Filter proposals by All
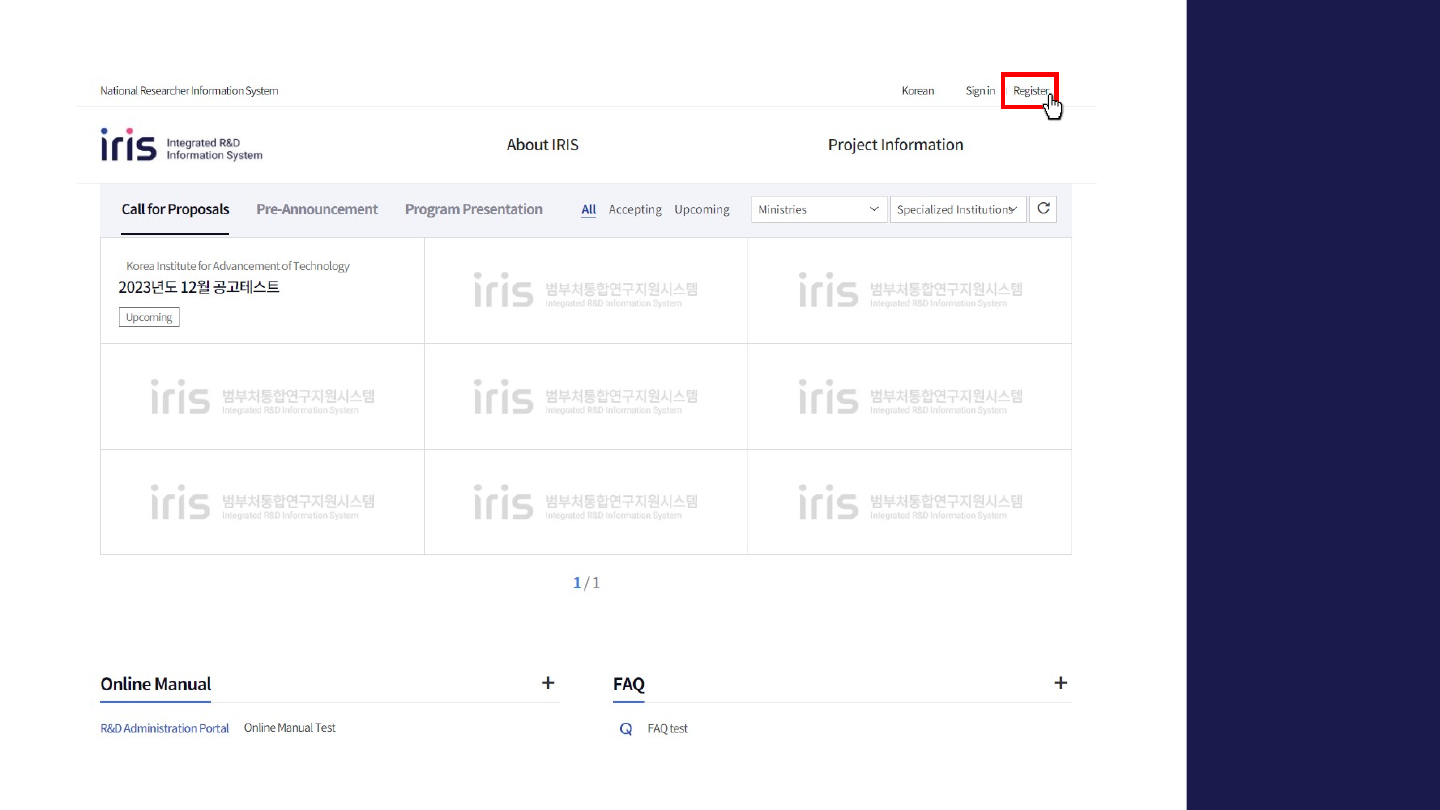Viewport: 1440px width, 810px height. (588, 210)
